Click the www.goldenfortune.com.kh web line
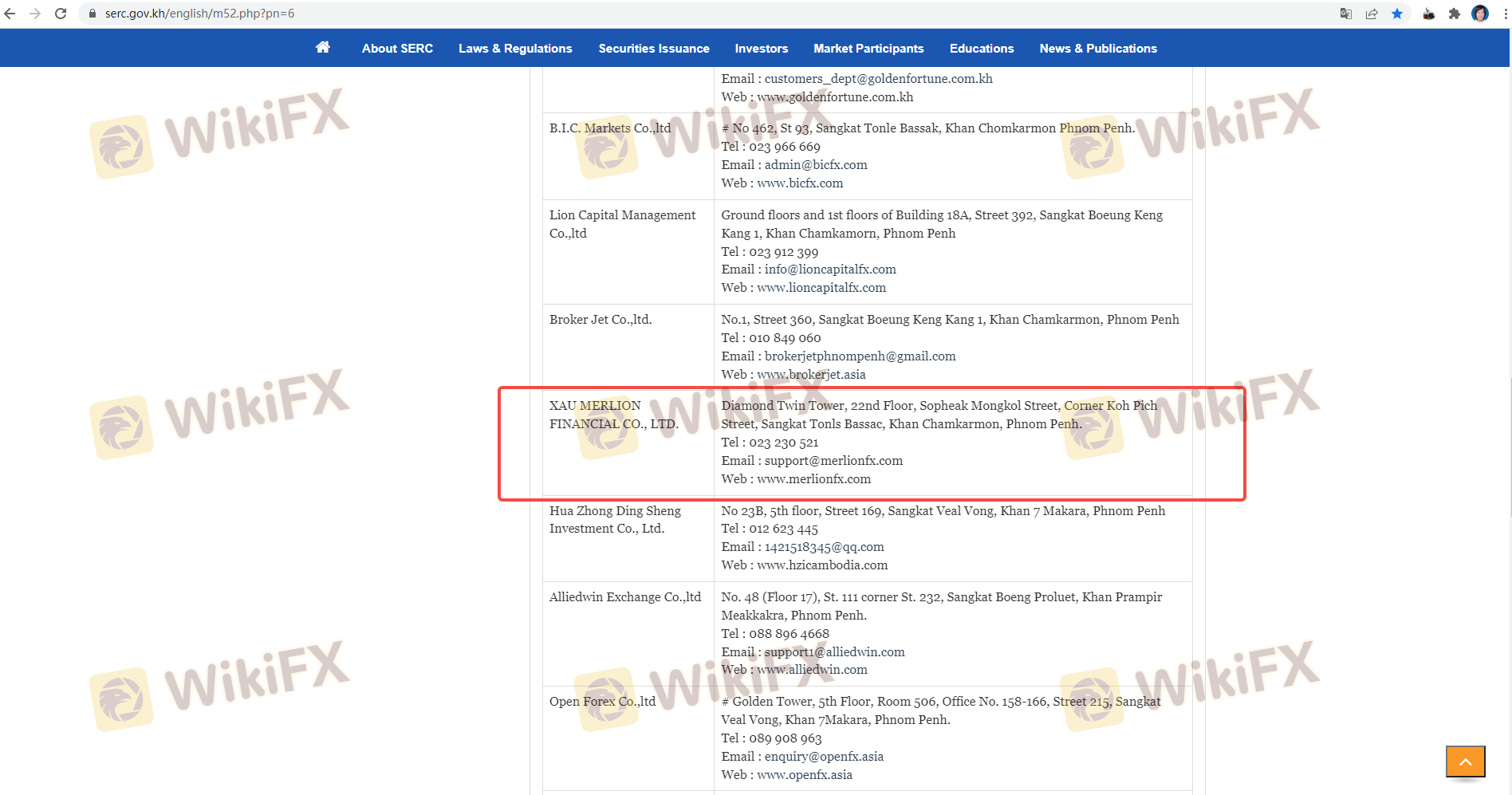1512x795 pixels. point(817,97)
